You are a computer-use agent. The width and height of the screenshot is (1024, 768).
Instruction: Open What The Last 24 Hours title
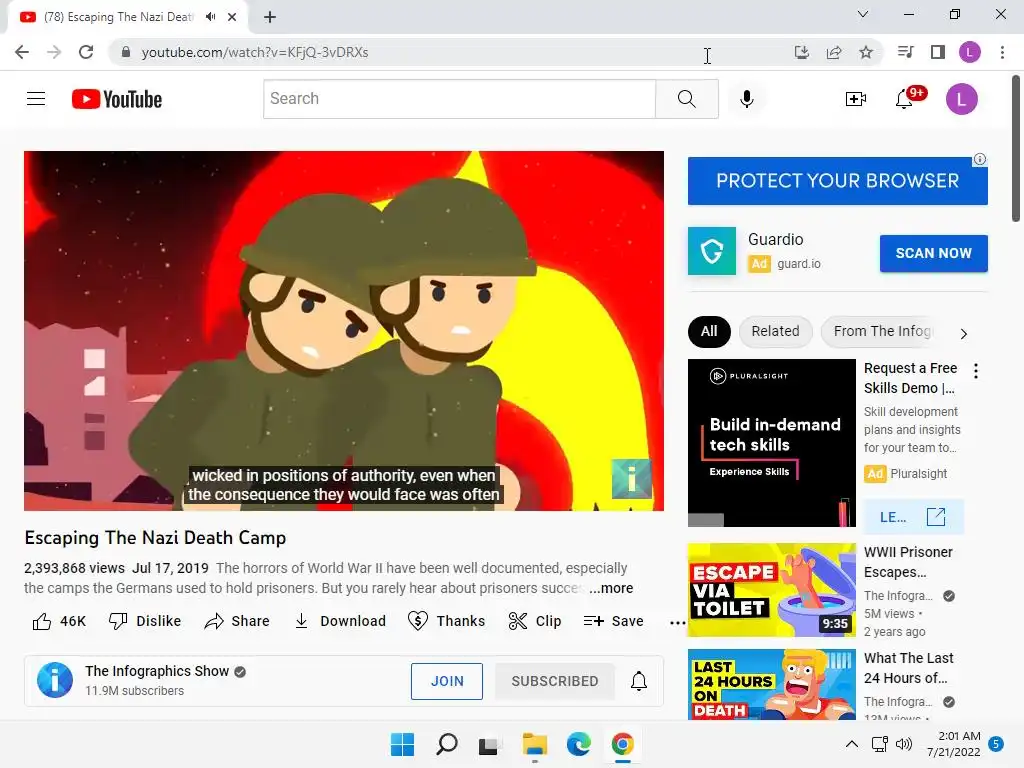pyautogui.click(x=908, y=667)
